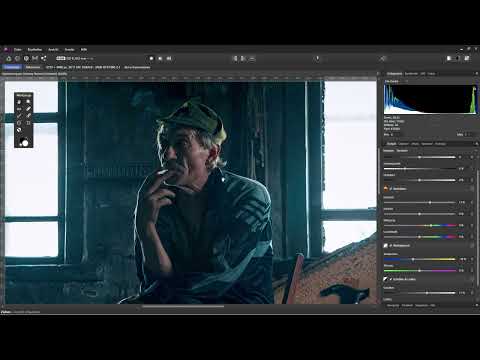Open the Export Persona icon

(x=43, y=58)
